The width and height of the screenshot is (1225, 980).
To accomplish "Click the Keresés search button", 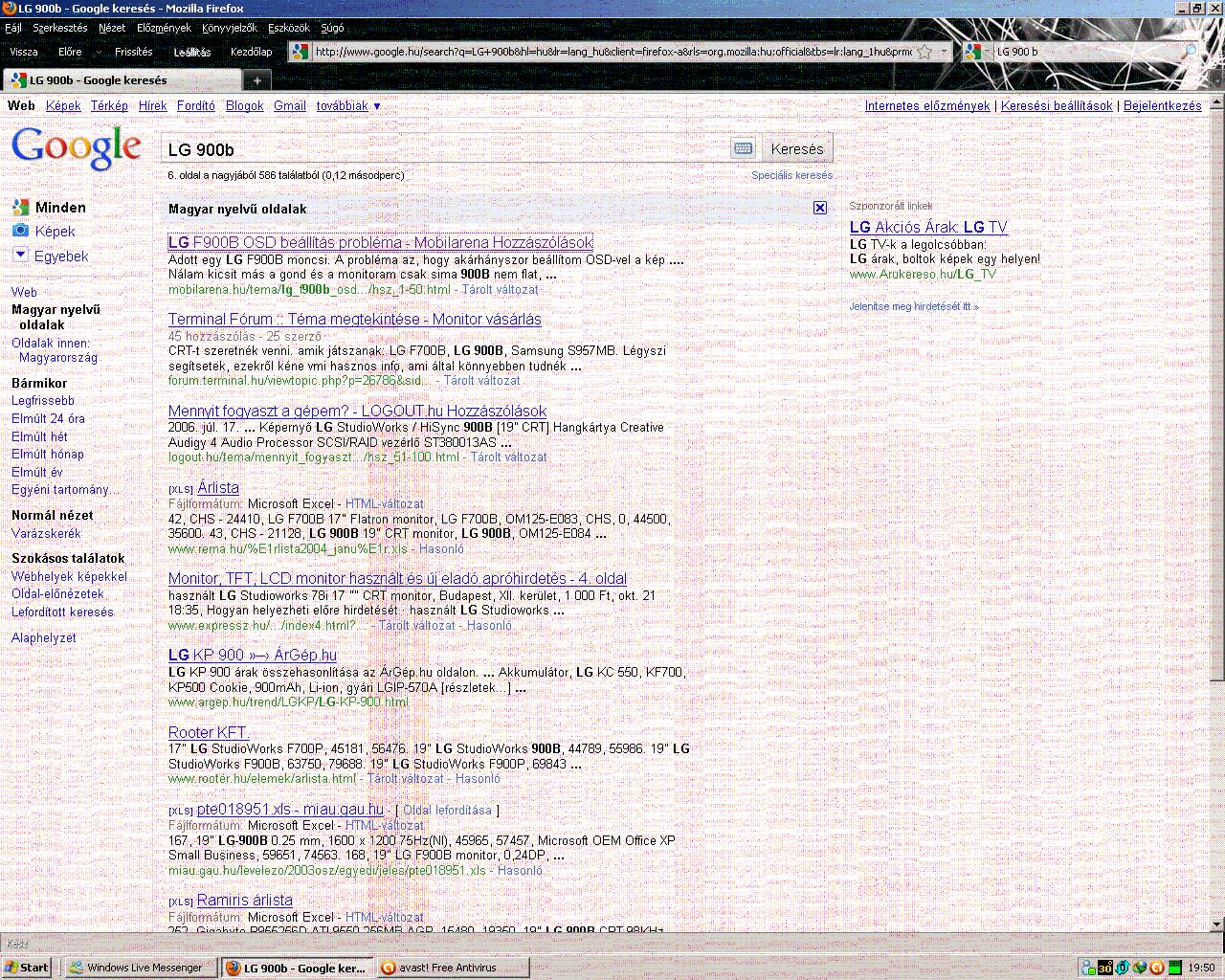I will [x=797, y=148].
